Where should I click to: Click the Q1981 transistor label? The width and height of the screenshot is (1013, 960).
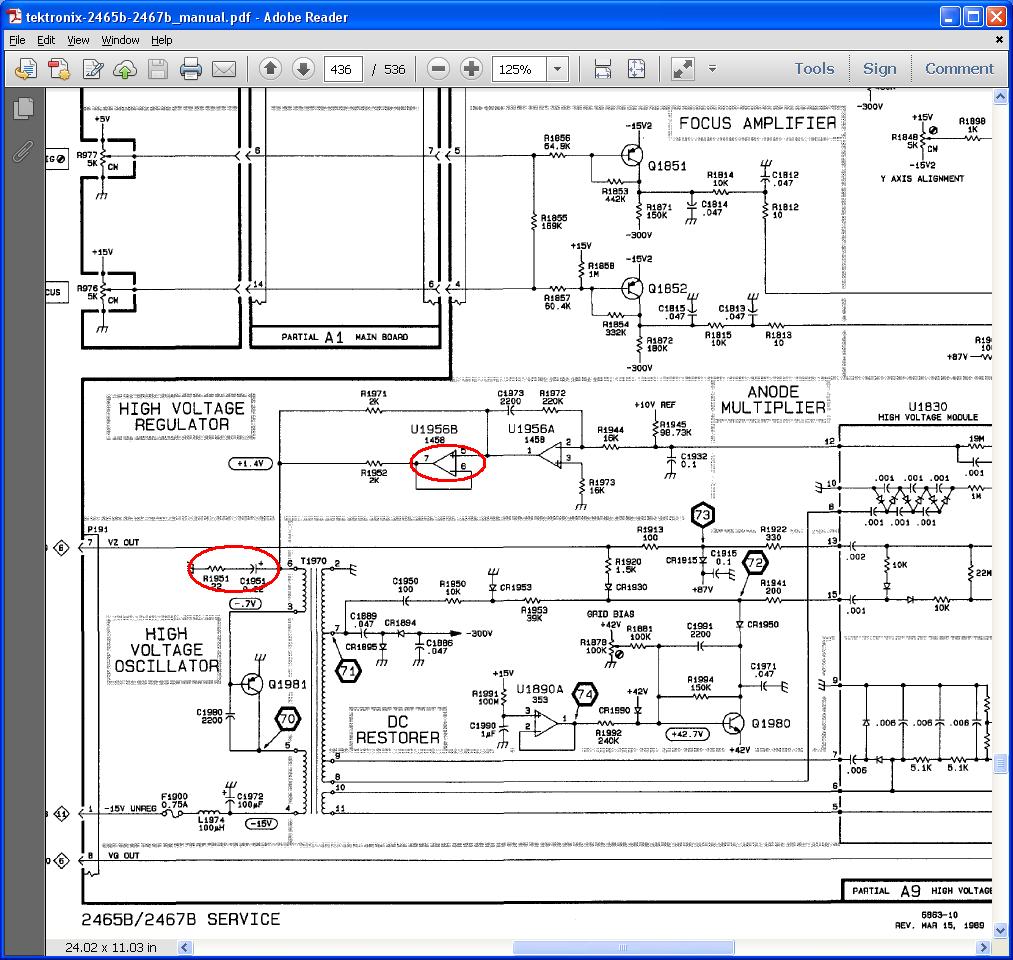[287, 685]
